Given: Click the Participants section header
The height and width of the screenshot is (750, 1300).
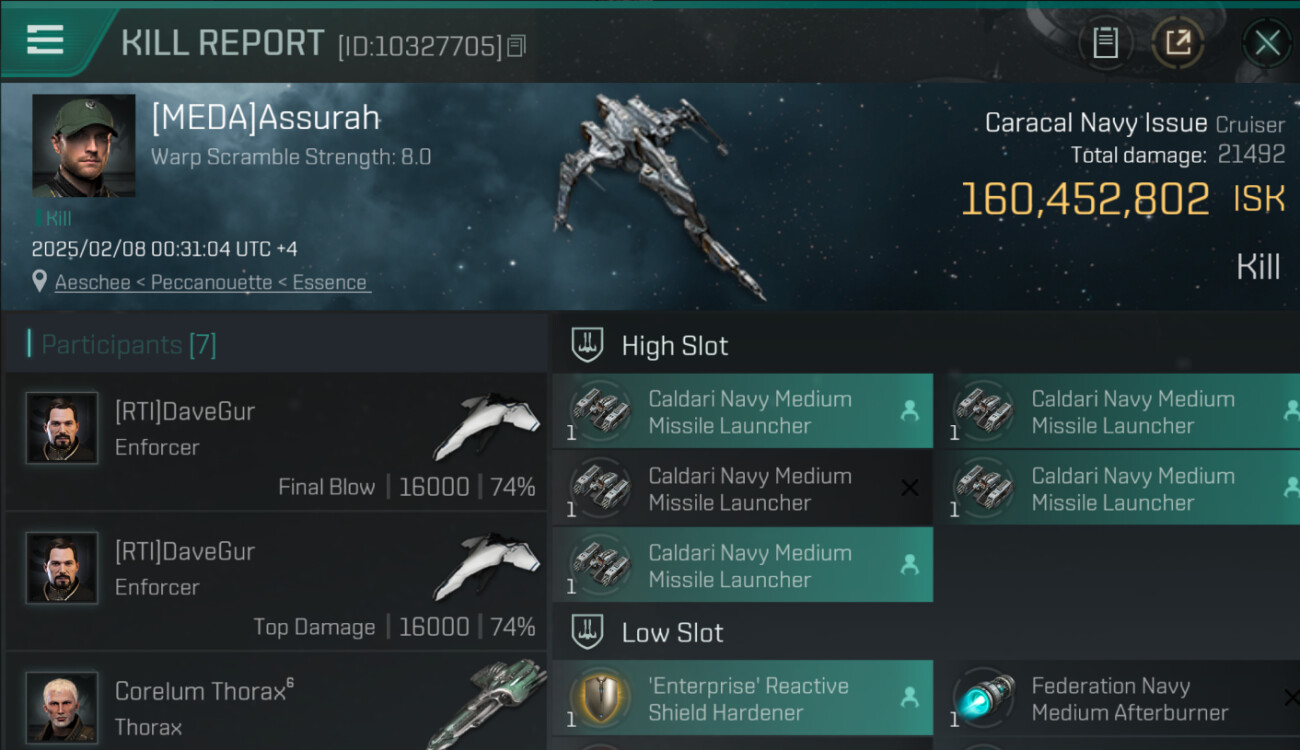Looking at the screenshot, I should (x=129, y=345).
